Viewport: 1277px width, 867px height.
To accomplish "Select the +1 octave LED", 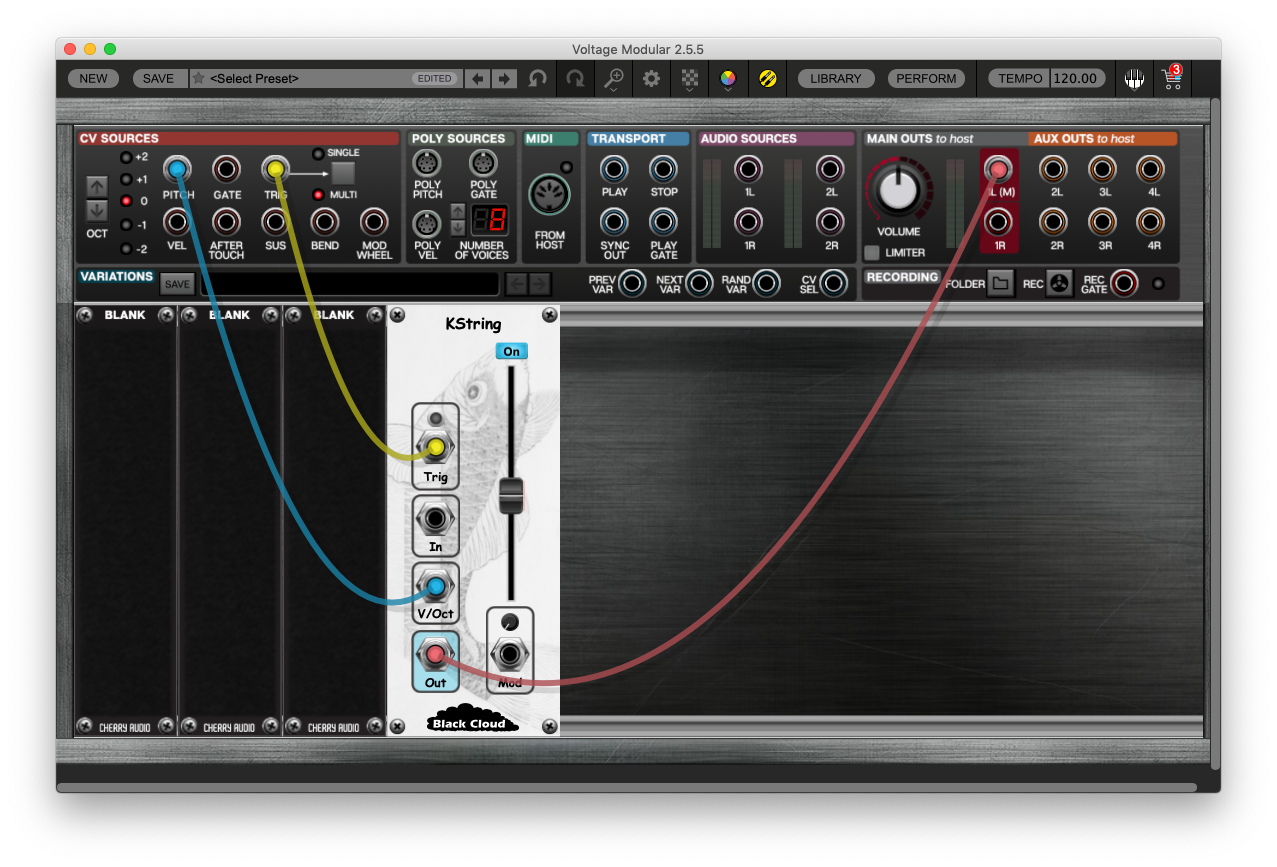I will 126,180.
